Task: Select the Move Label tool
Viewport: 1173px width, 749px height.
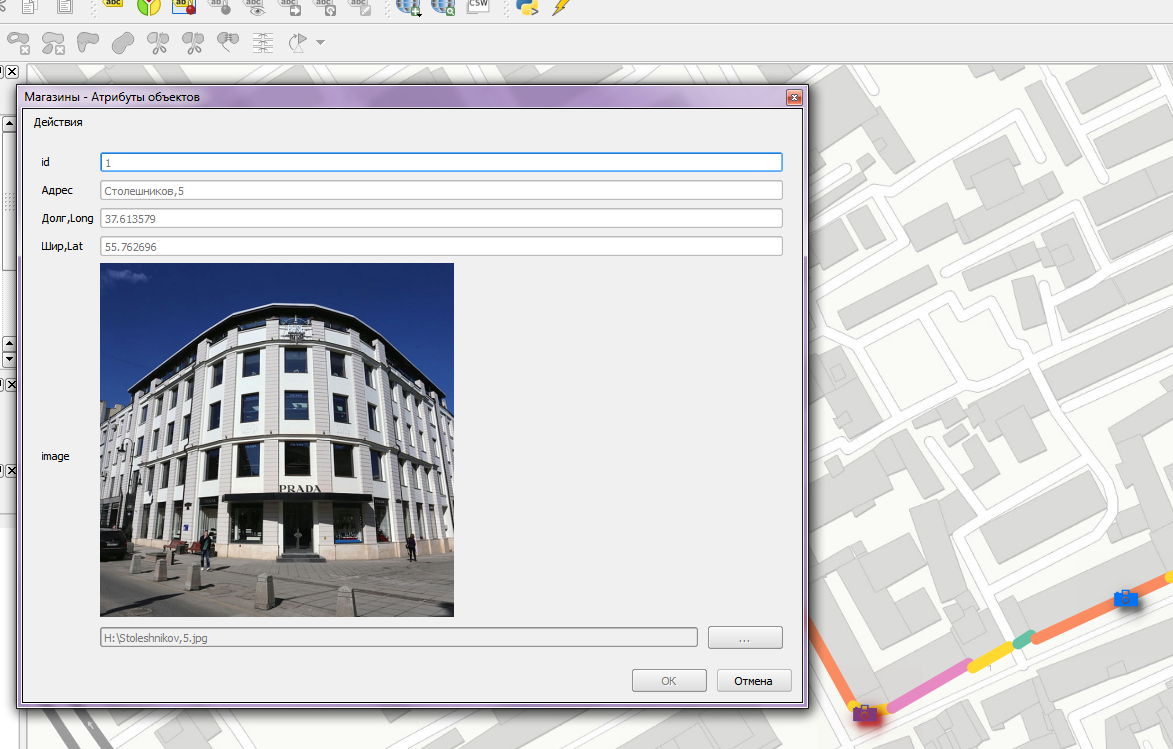Action: 290,7
